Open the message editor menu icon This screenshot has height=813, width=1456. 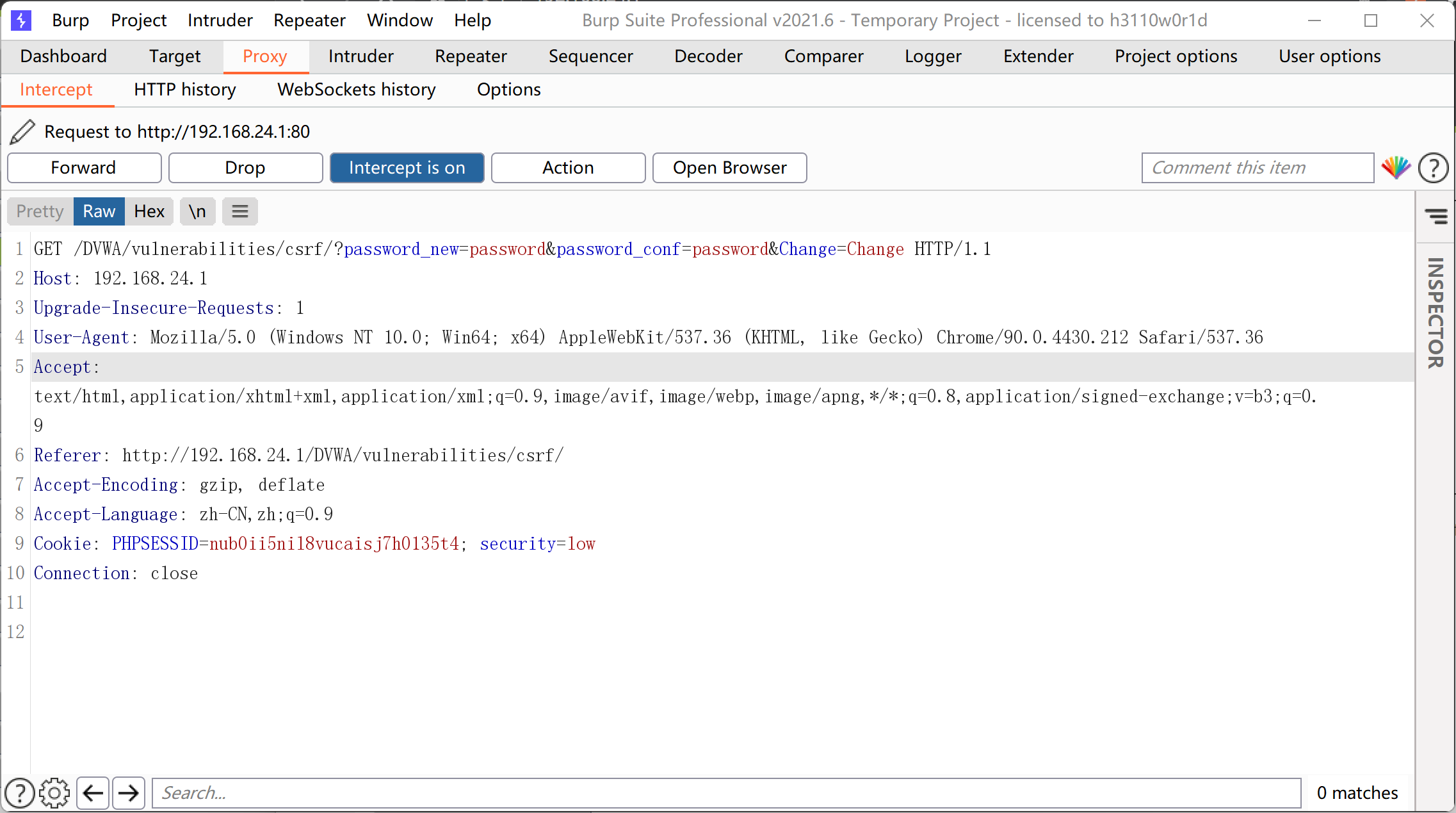pyautogui.click(x=240, y=211)
